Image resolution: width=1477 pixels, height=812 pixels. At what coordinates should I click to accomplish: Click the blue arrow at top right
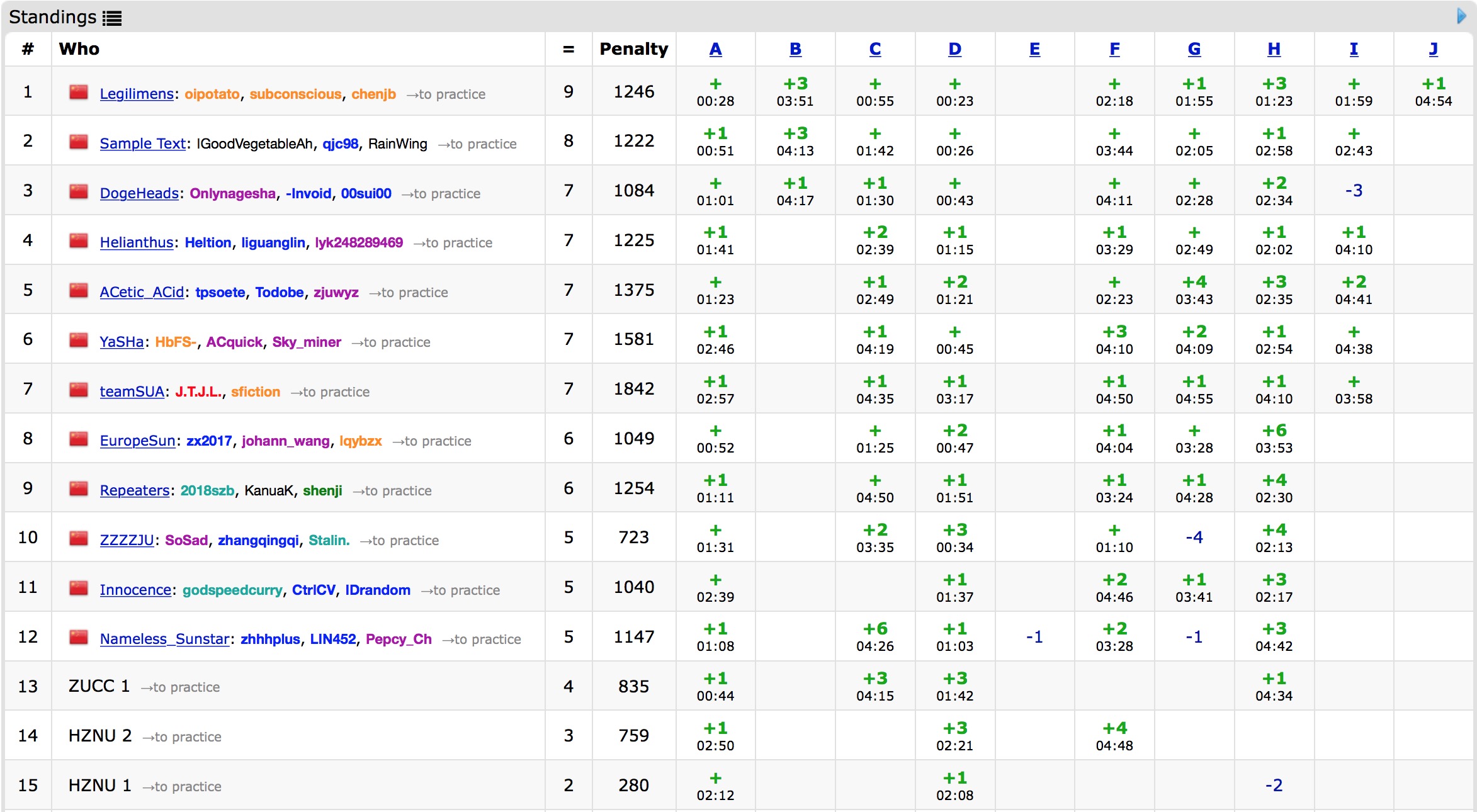click(x=1461, y=16)
